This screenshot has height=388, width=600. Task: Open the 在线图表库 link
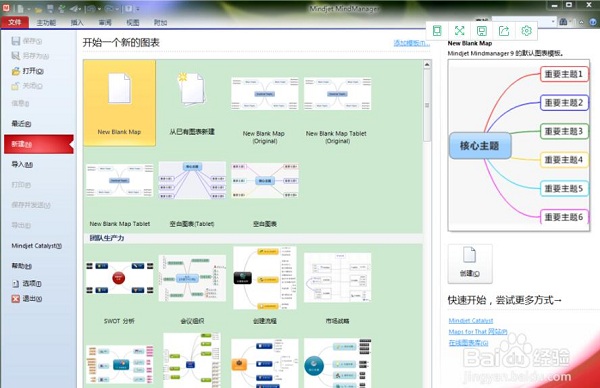468,342
